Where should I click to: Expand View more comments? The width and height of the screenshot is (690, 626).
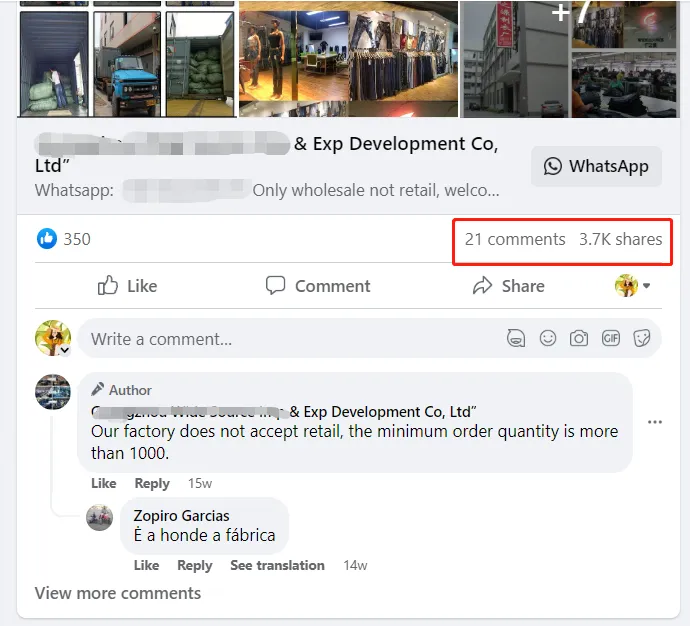tap(118, 593)
